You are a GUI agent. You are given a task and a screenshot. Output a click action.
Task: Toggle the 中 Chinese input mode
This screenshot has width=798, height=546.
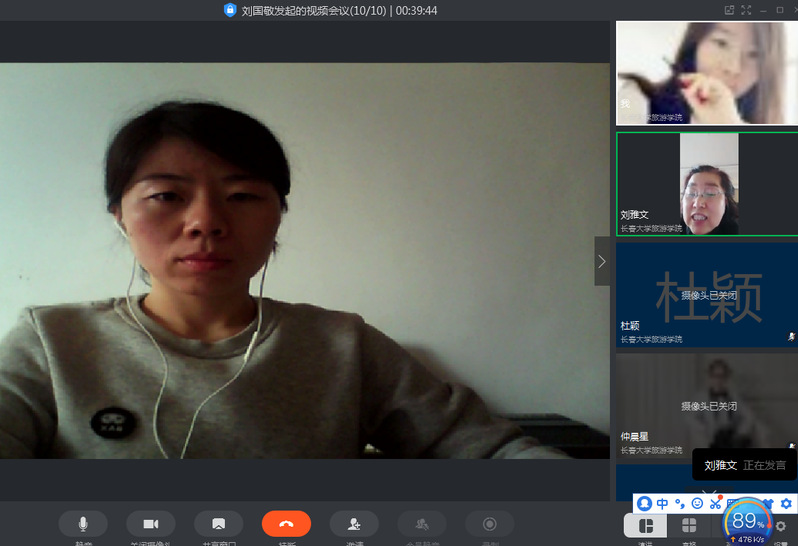click(x=662, y=504)
